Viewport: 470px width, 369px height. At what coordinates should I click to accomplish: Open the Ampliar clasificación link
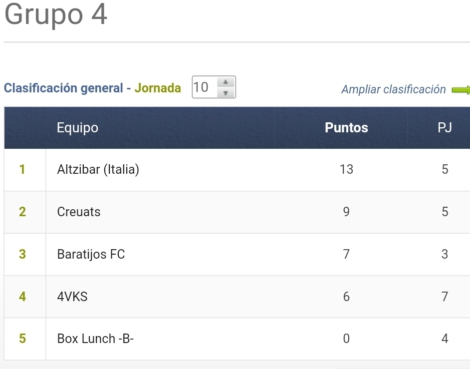tap(393, 89)
